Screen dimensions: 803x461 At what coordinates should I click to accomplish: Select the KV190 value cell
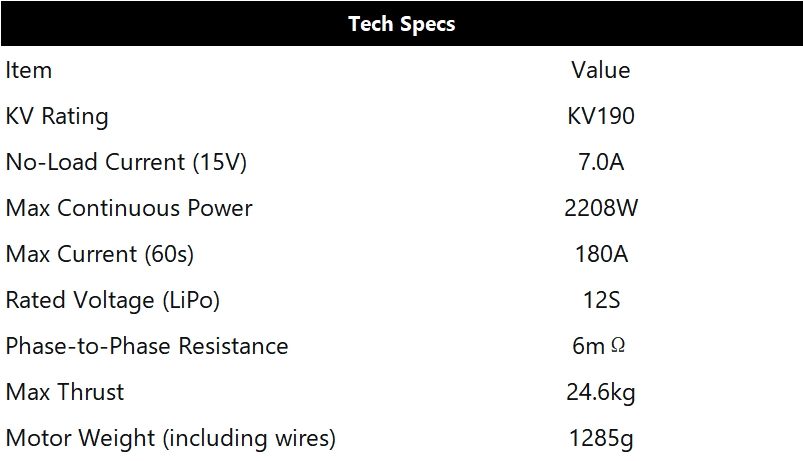coord(600,116)
